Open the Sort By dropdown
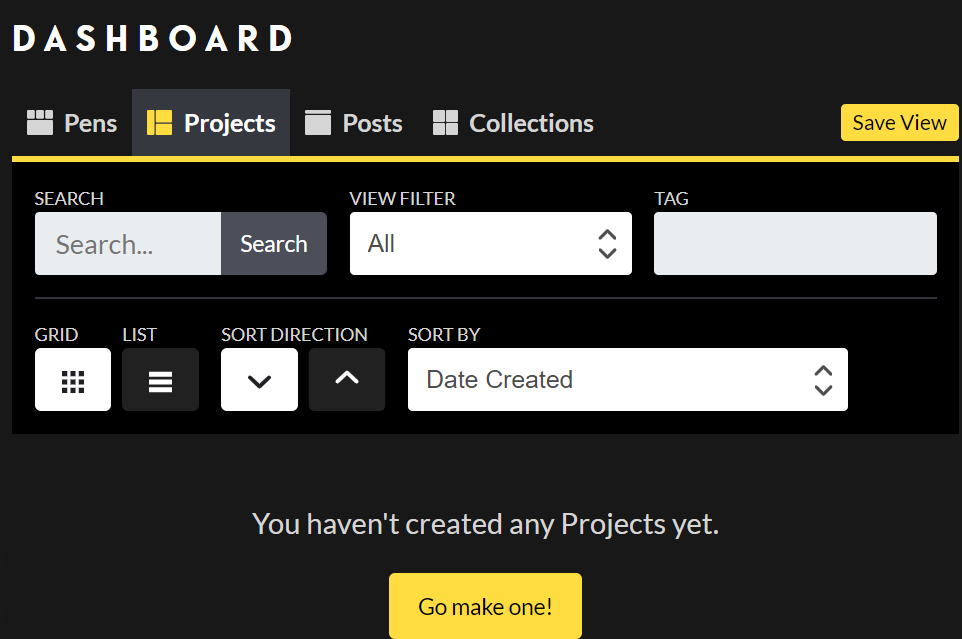This screenshot has height=639, width=962. (628, 380)
